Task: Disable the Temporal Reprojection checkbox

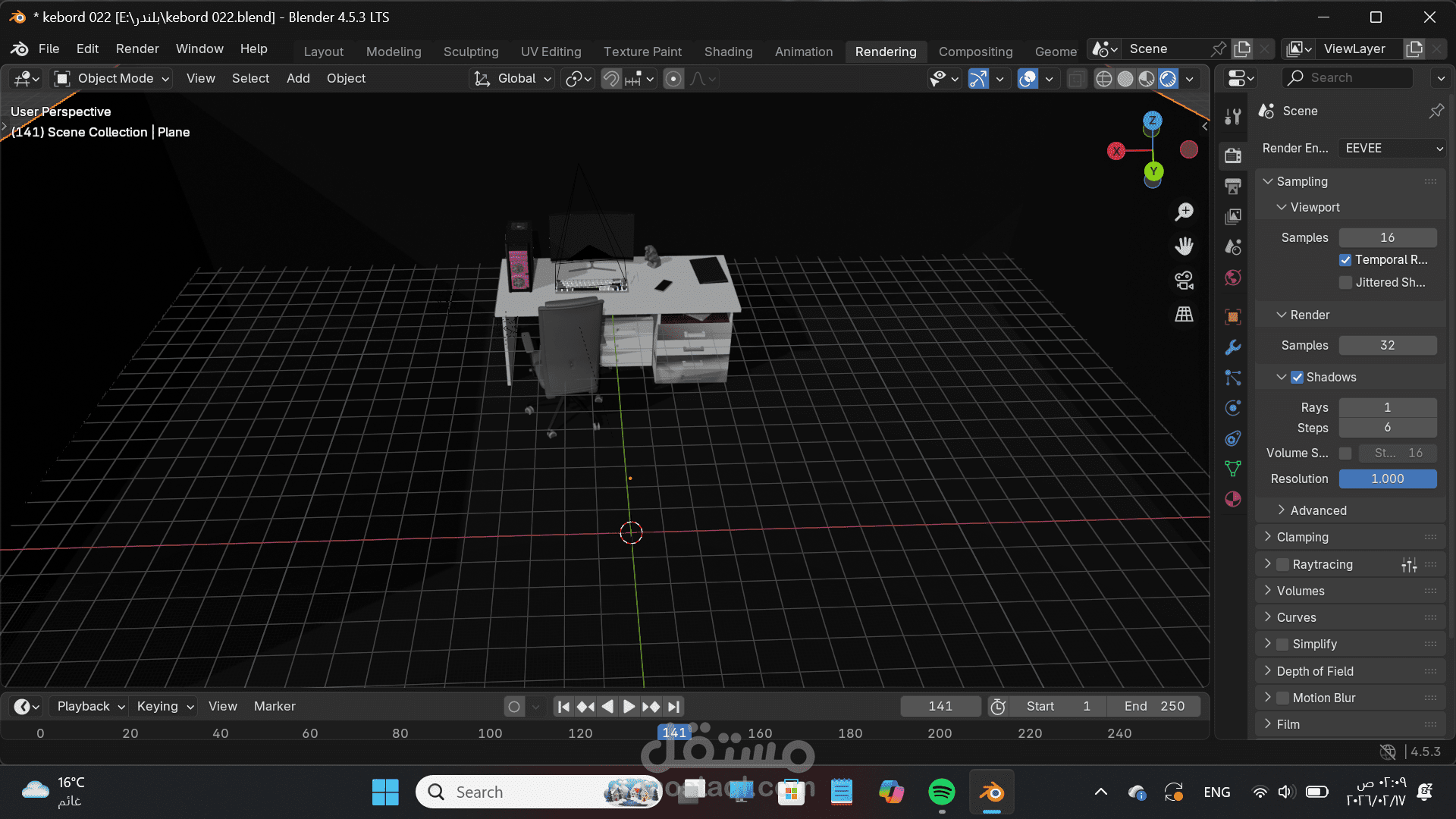Action: click(1345, 260)
